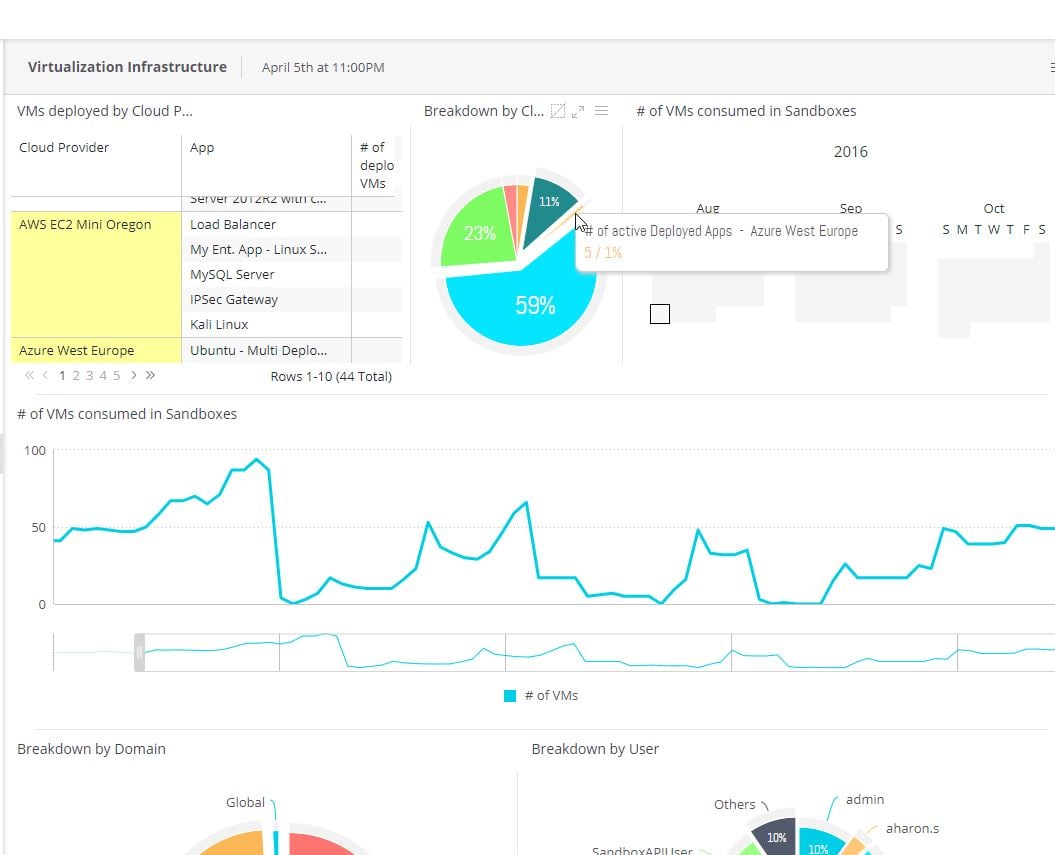Expand the Breakdown chart to fullscreen
This screenshot has width=1055, height=855.
click(x=578, y=111)
